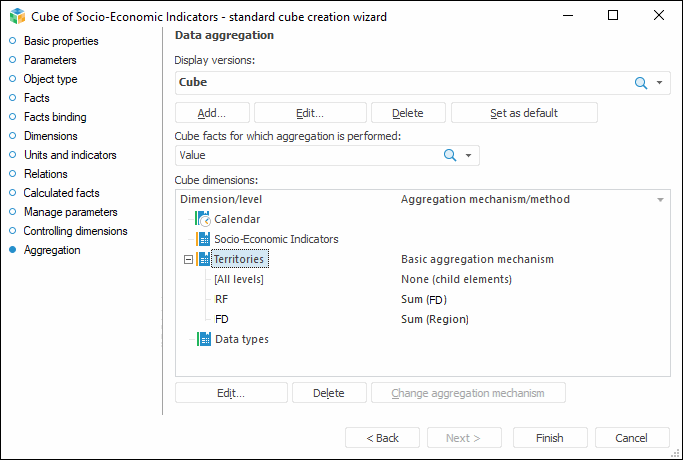Click the Finish button
This screenshot has width=683, height=460.
[x=549, y=438]
